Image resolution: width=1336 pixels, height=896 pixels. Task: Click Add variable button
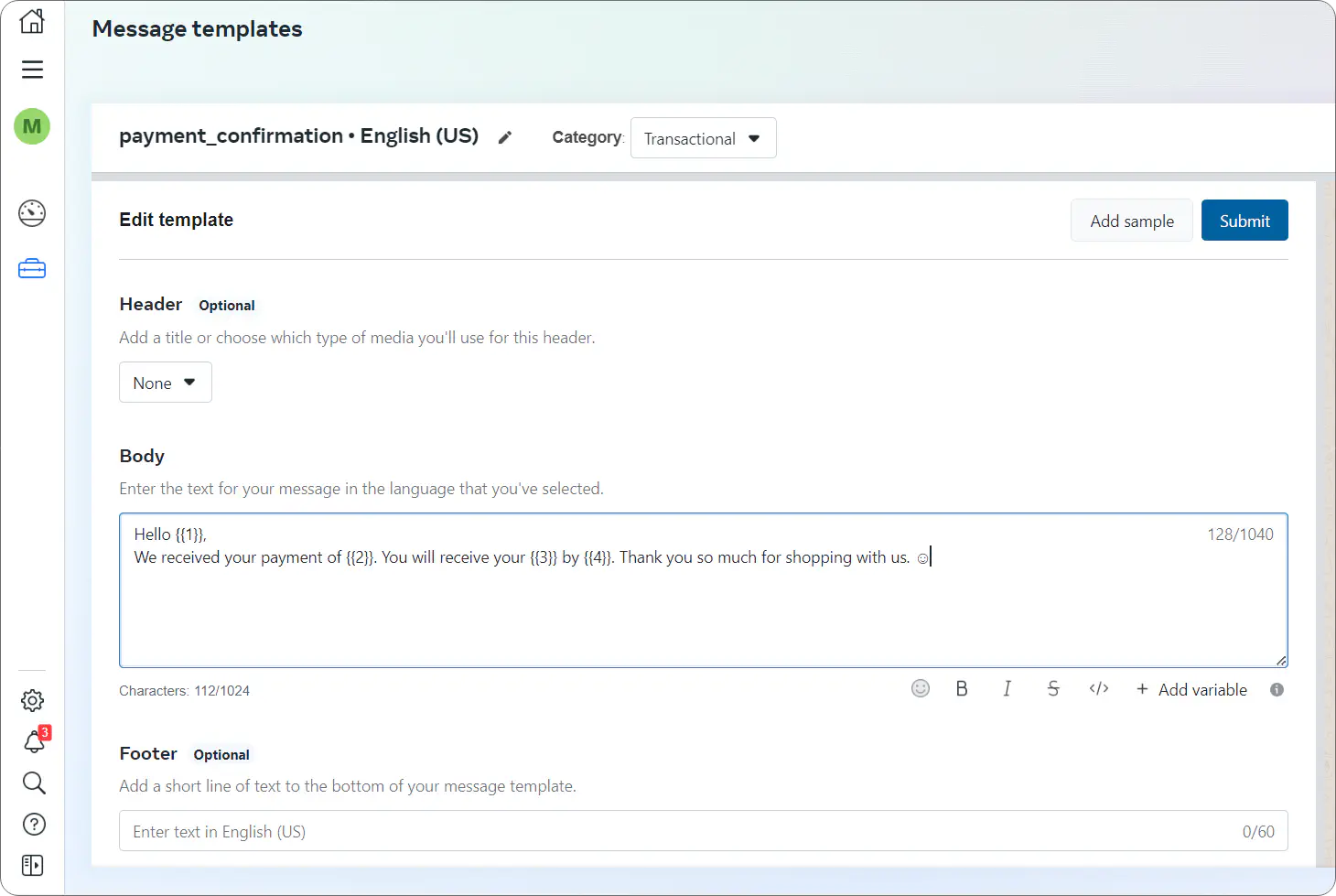pos(1191,690)
